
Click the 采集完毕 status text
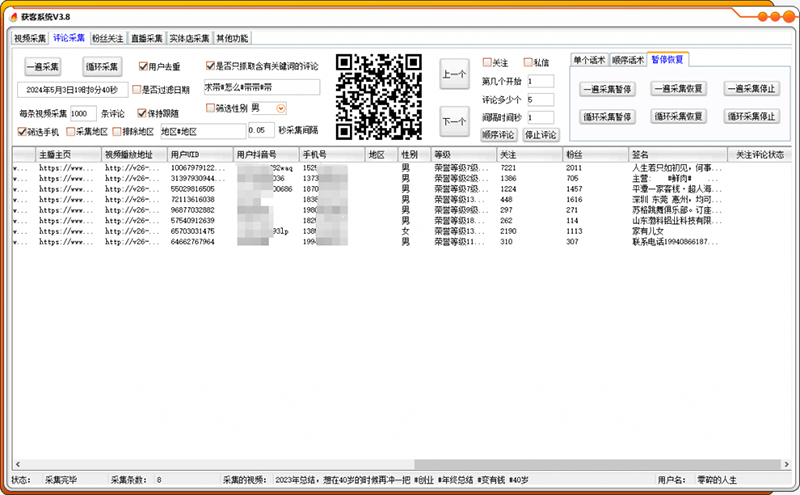61,480
